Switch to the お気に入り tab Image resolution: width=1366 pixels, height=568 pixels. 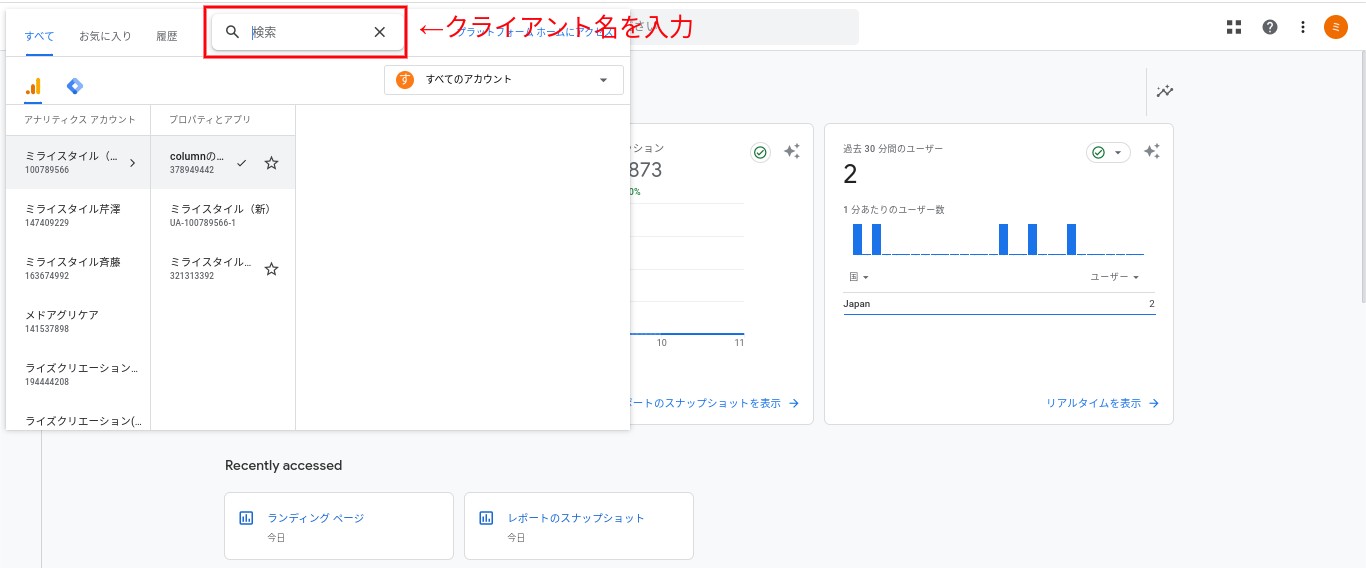105,36
